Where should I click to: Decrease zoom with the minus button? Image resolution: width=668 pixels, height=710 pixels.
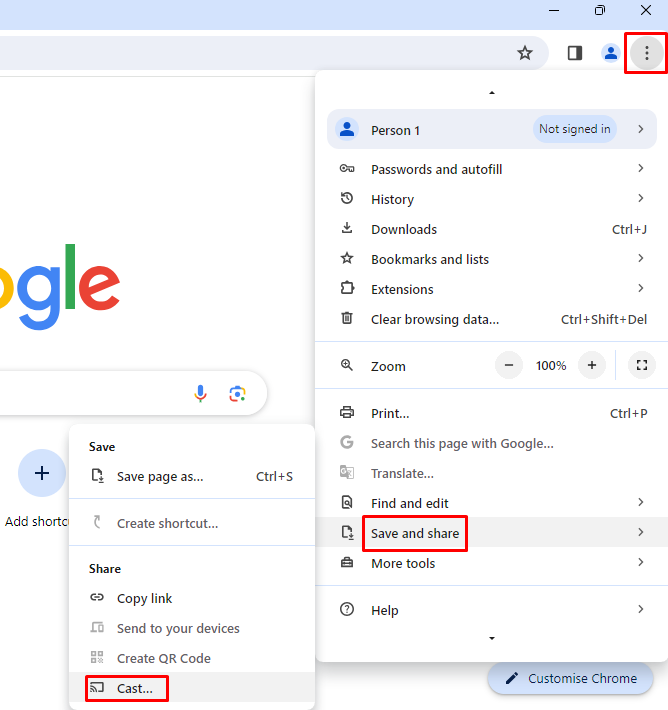click(509, 366)
